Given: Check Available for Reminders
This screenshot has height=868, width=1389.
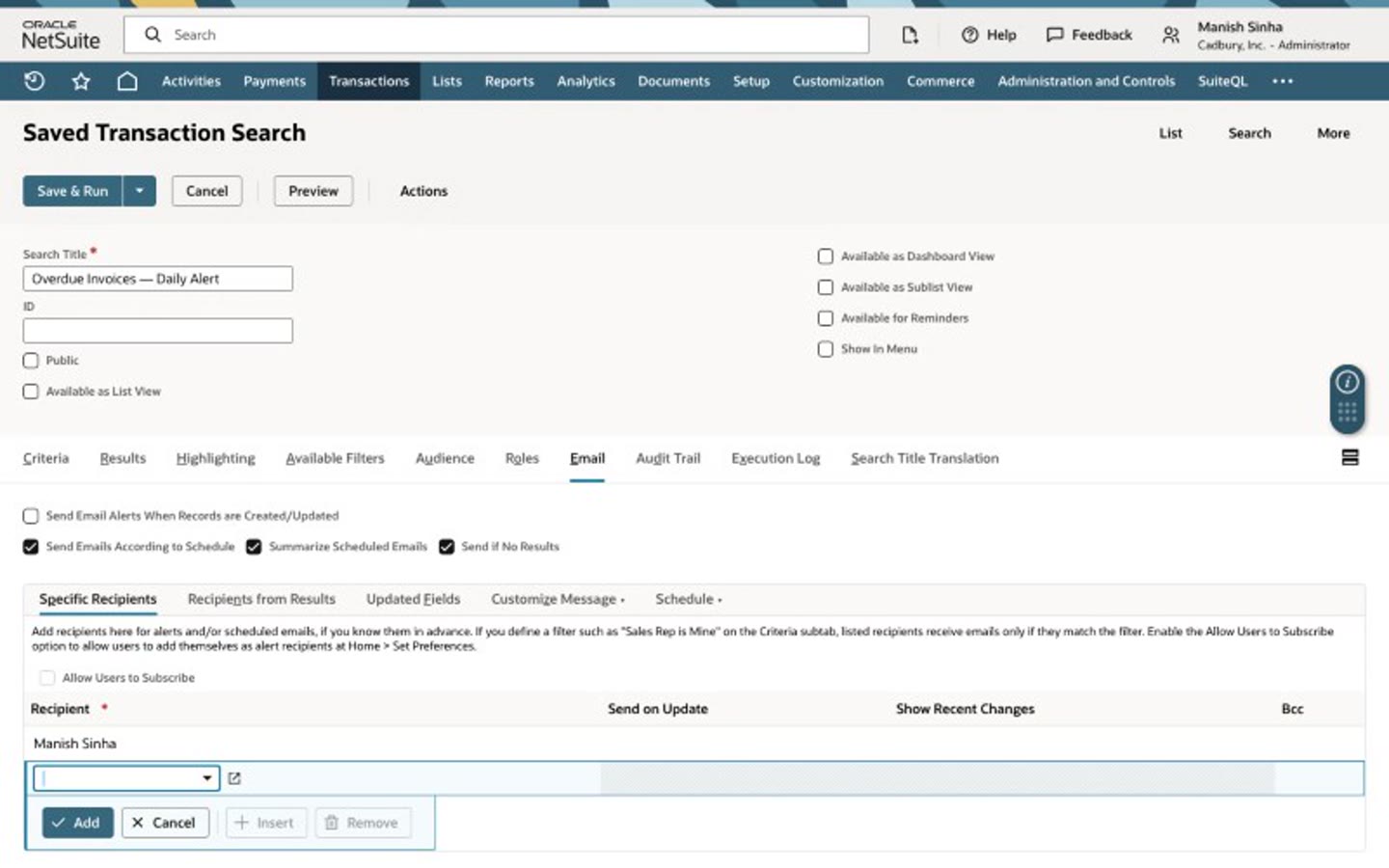Looking at the screenshot, I should coord(825,317).
